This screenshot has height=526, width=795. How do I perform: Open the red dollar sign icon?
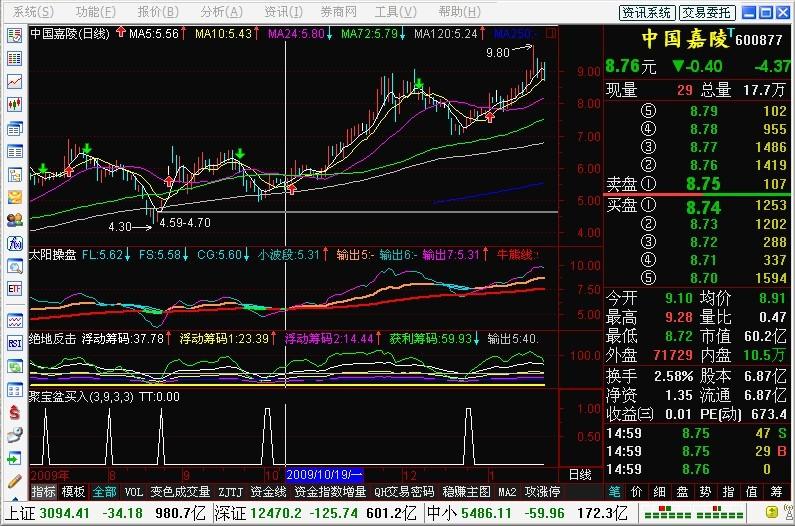point(14,412)
